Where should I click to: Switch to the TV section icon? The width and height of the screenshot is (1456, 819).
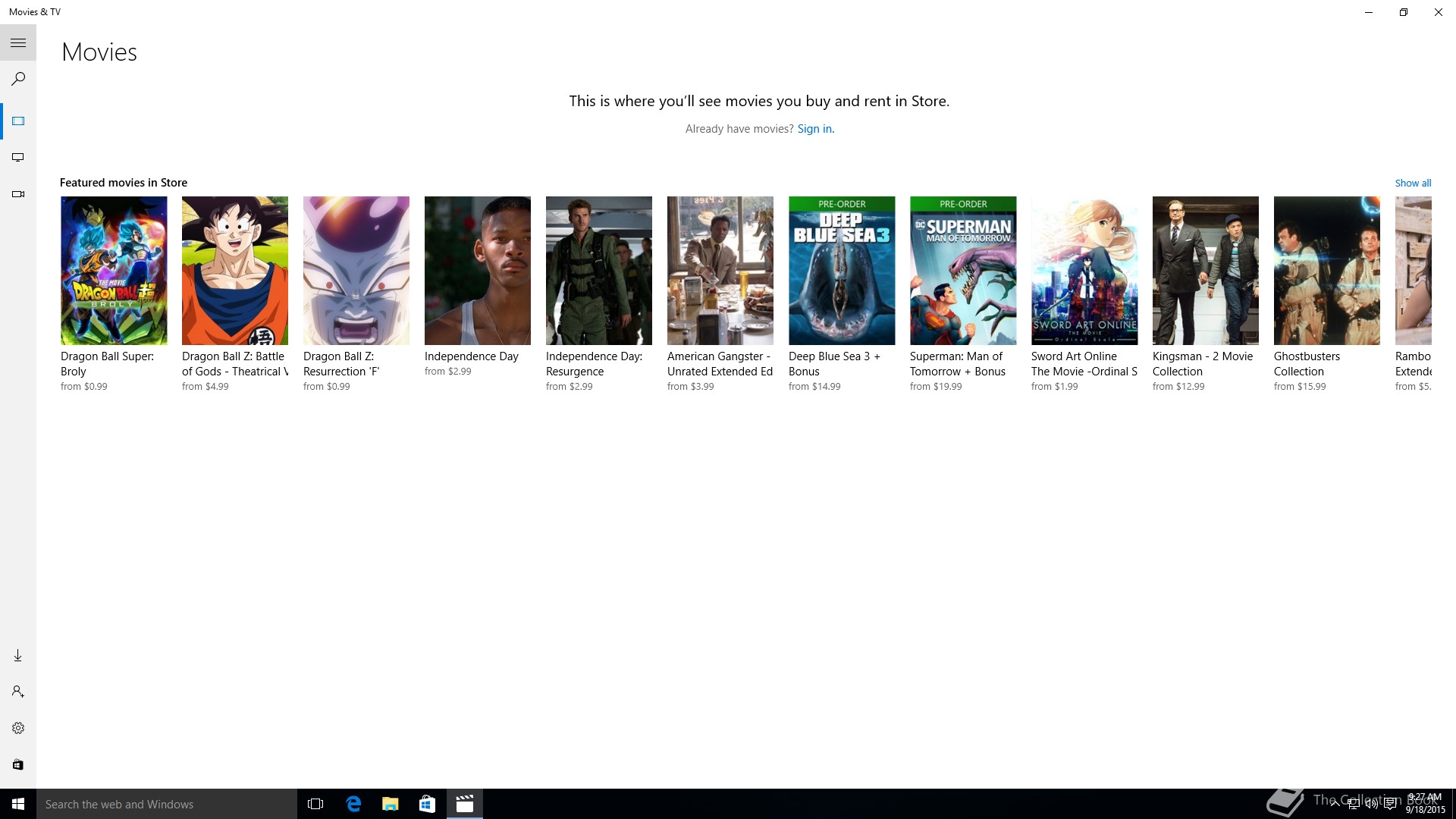18,158
